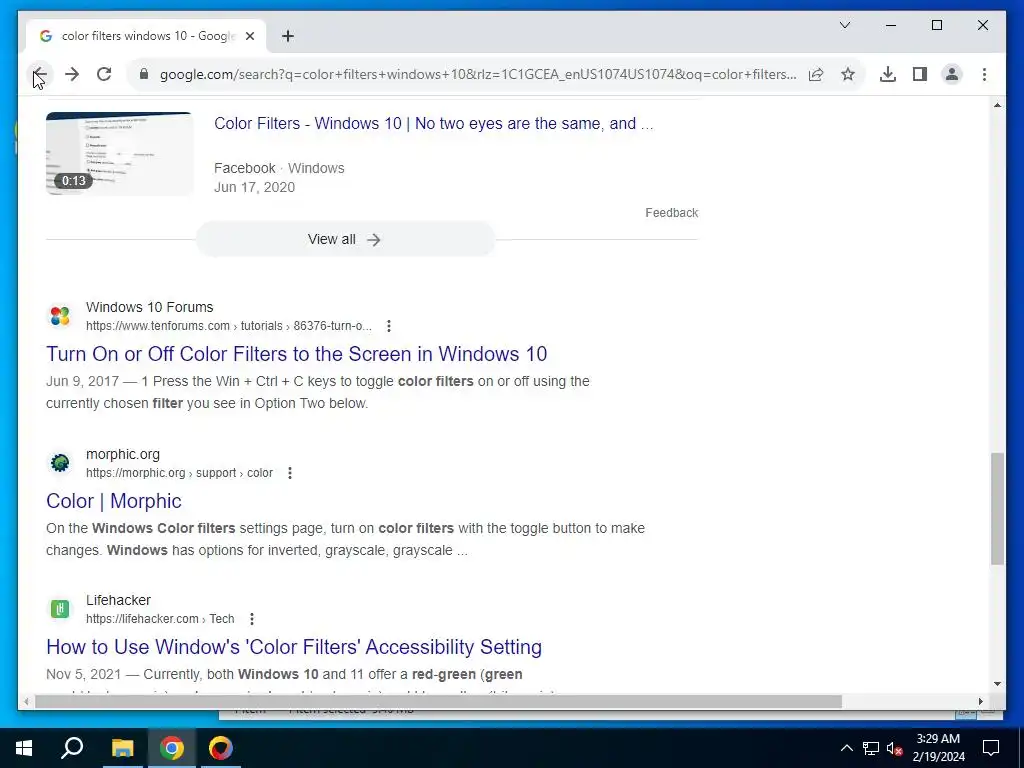The image size is (1024, 768).
Task: Show hidden system tray icons
Action: pos(846,748)
